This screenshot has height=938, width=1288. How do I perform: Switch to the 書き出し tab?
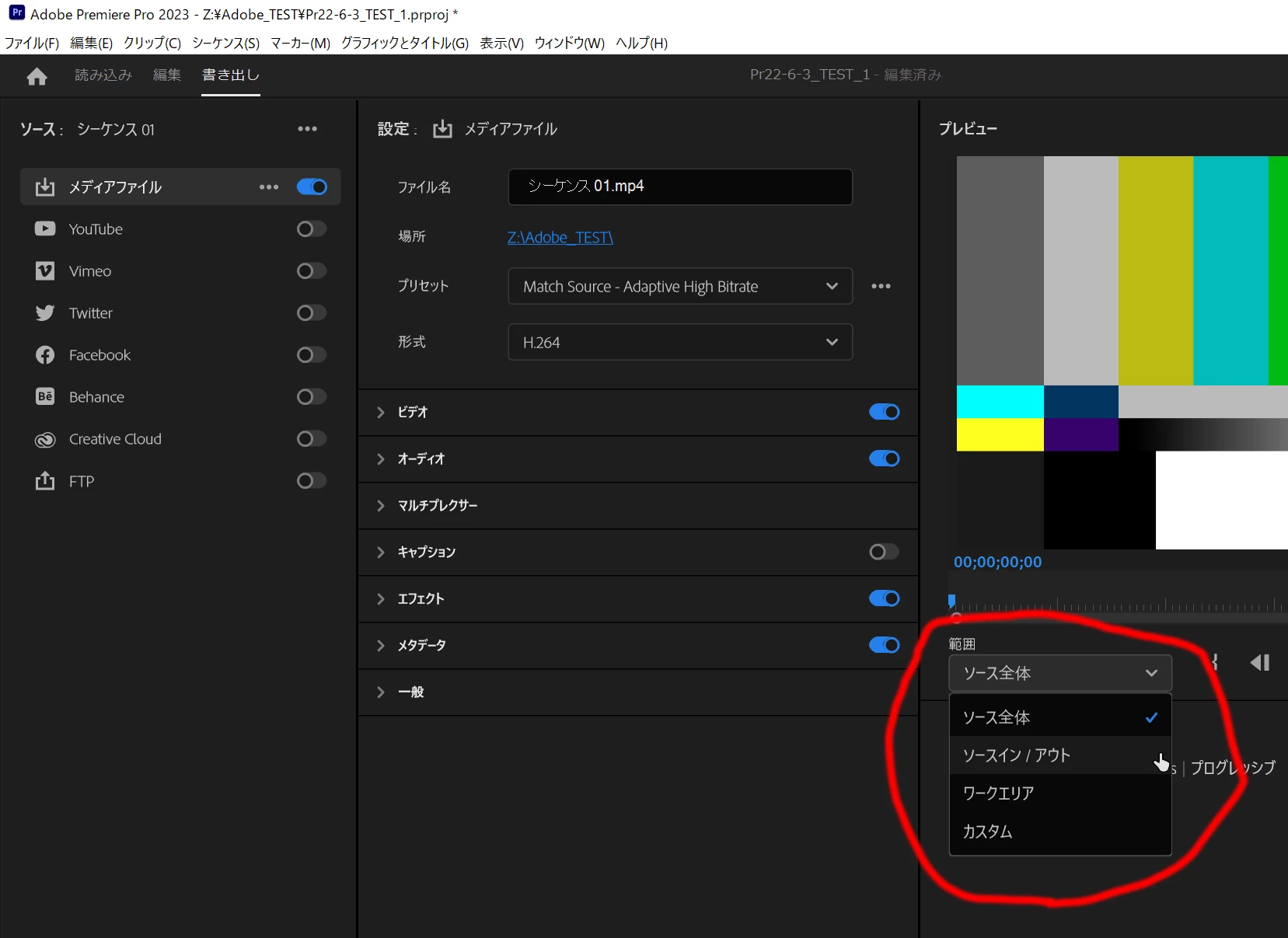click(231, 75)
